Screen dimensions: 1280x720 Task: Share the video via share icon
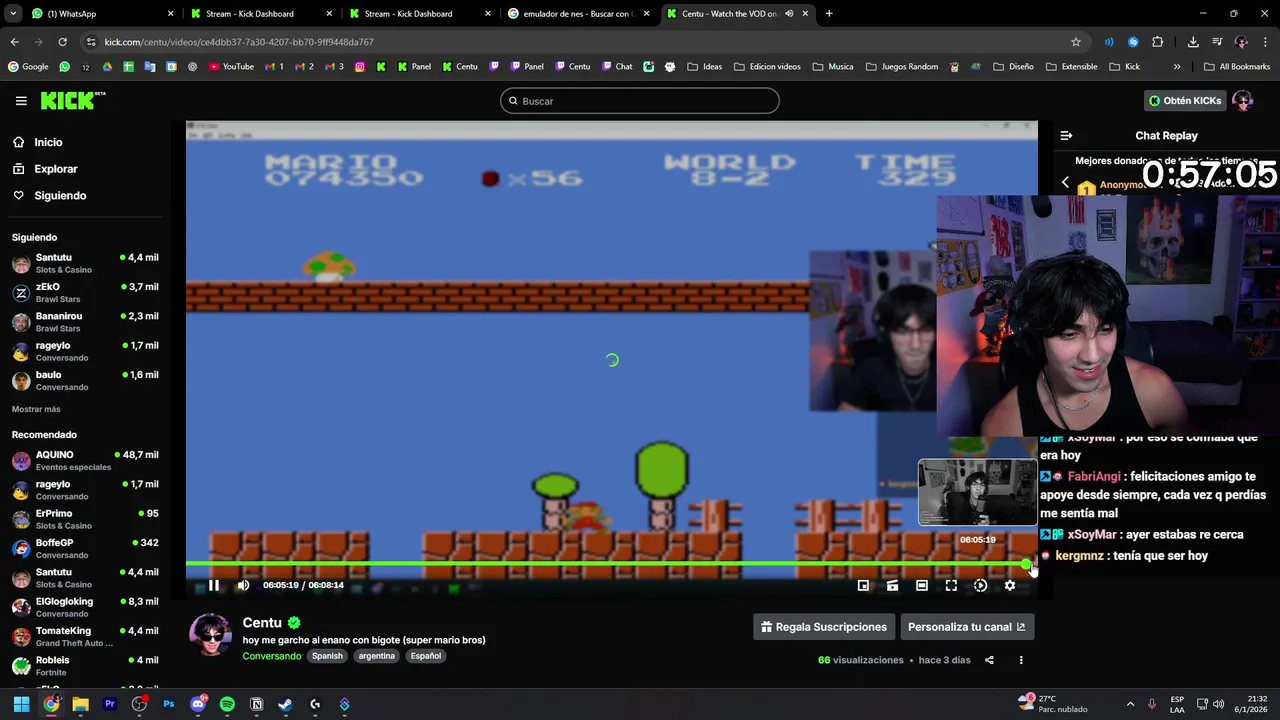989,660
